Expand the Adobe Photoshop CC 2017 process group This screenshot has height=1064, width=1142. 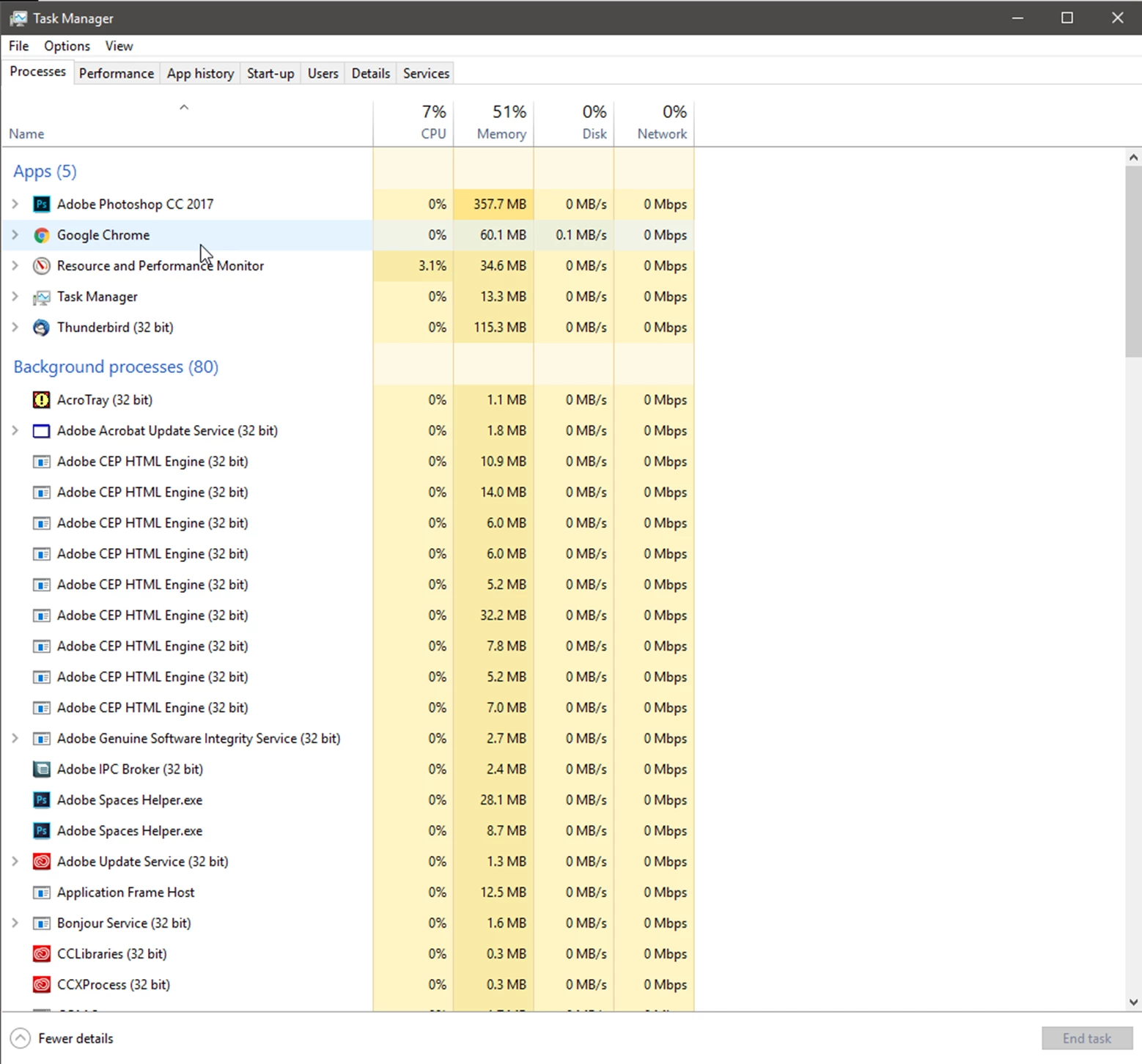[15, 204]
